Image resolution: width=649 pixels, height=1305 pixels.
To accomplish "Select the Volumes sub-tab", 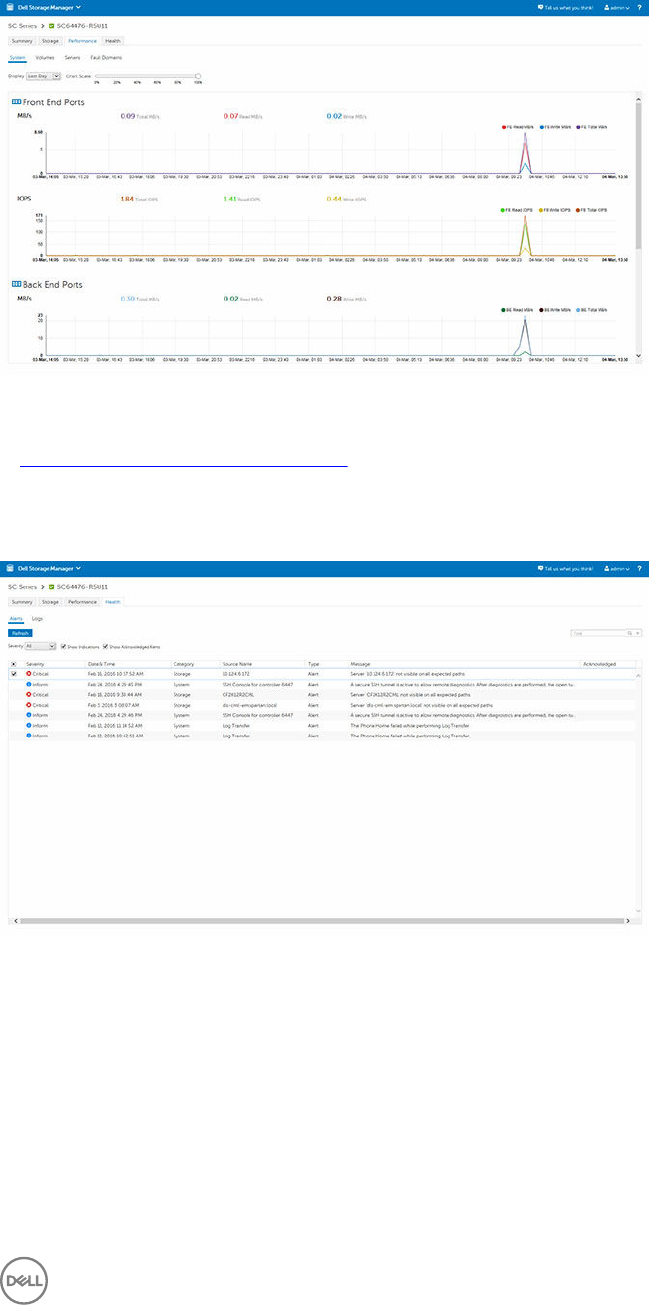I will pos(44,58).
